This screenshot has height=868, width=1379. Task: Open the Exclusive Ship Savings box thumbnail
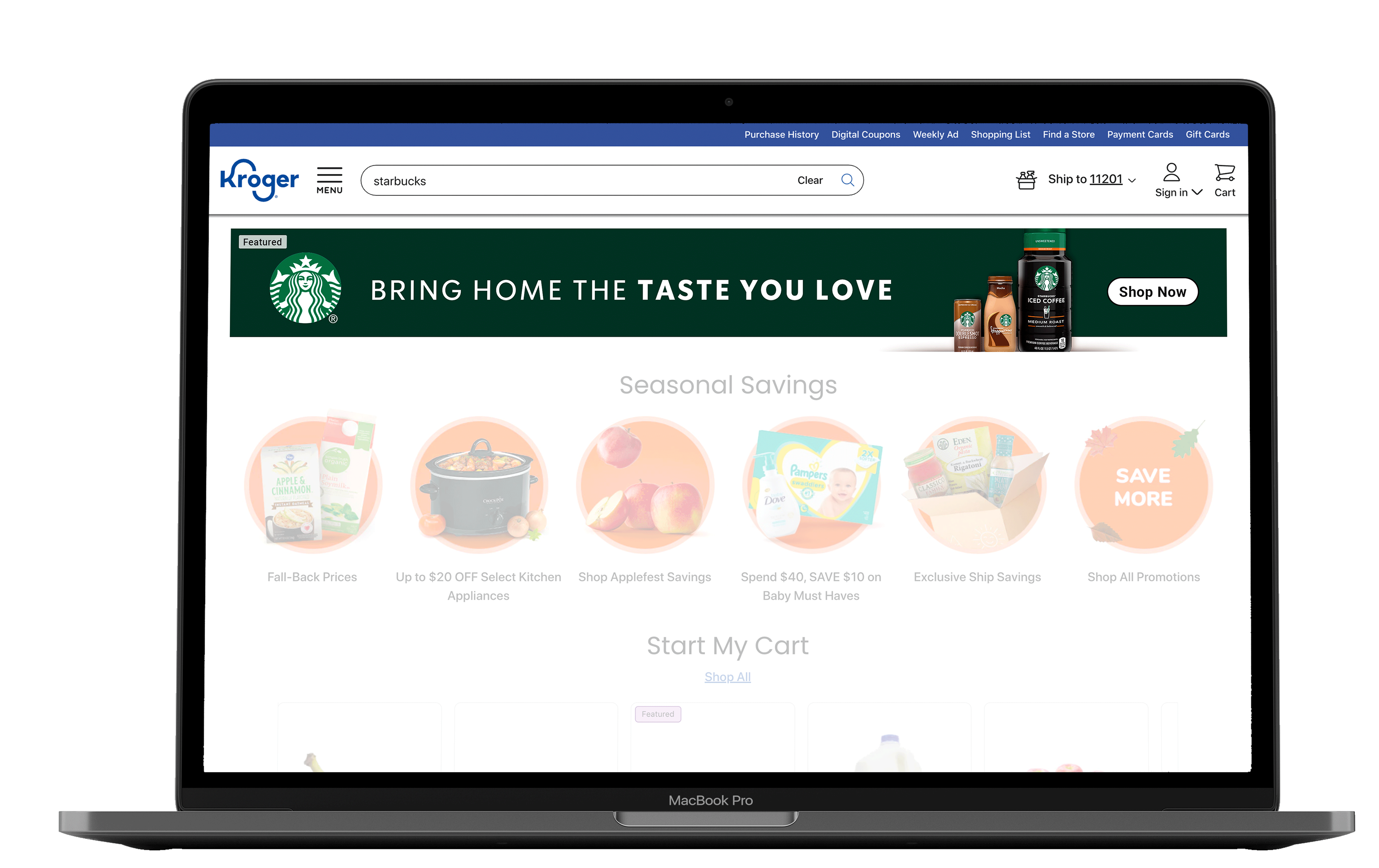pos(977,484)
